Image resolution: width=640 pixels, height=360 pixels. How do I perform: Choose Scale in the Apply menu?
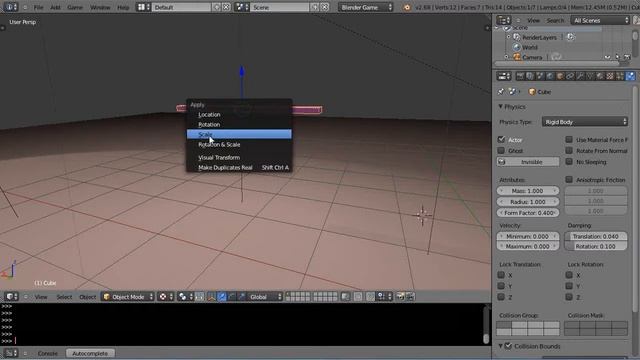(239, 134)
